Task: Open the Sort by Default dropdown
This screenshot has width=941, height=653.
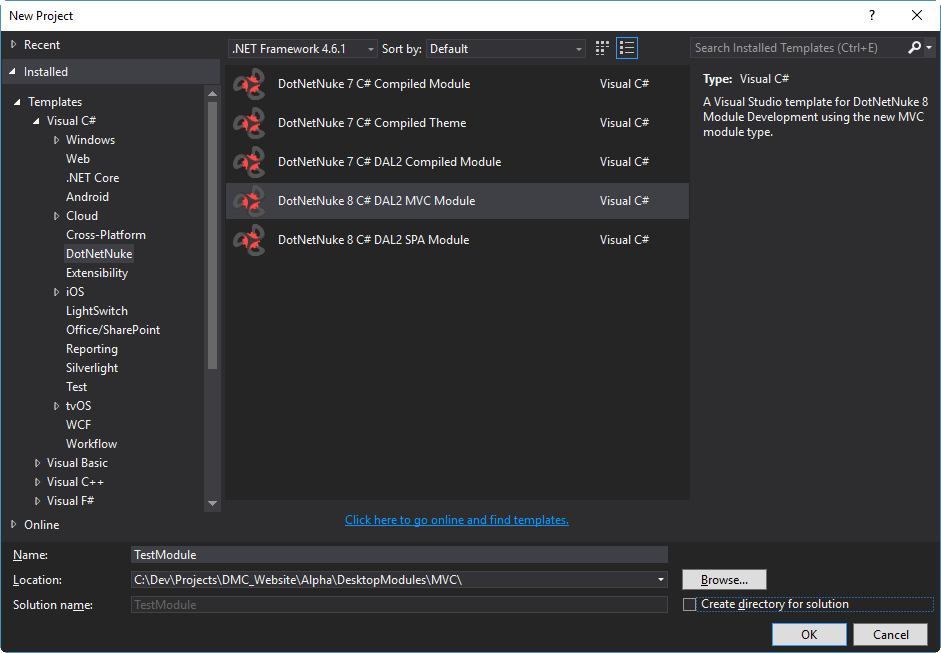Action: click(x=506, y=49)
